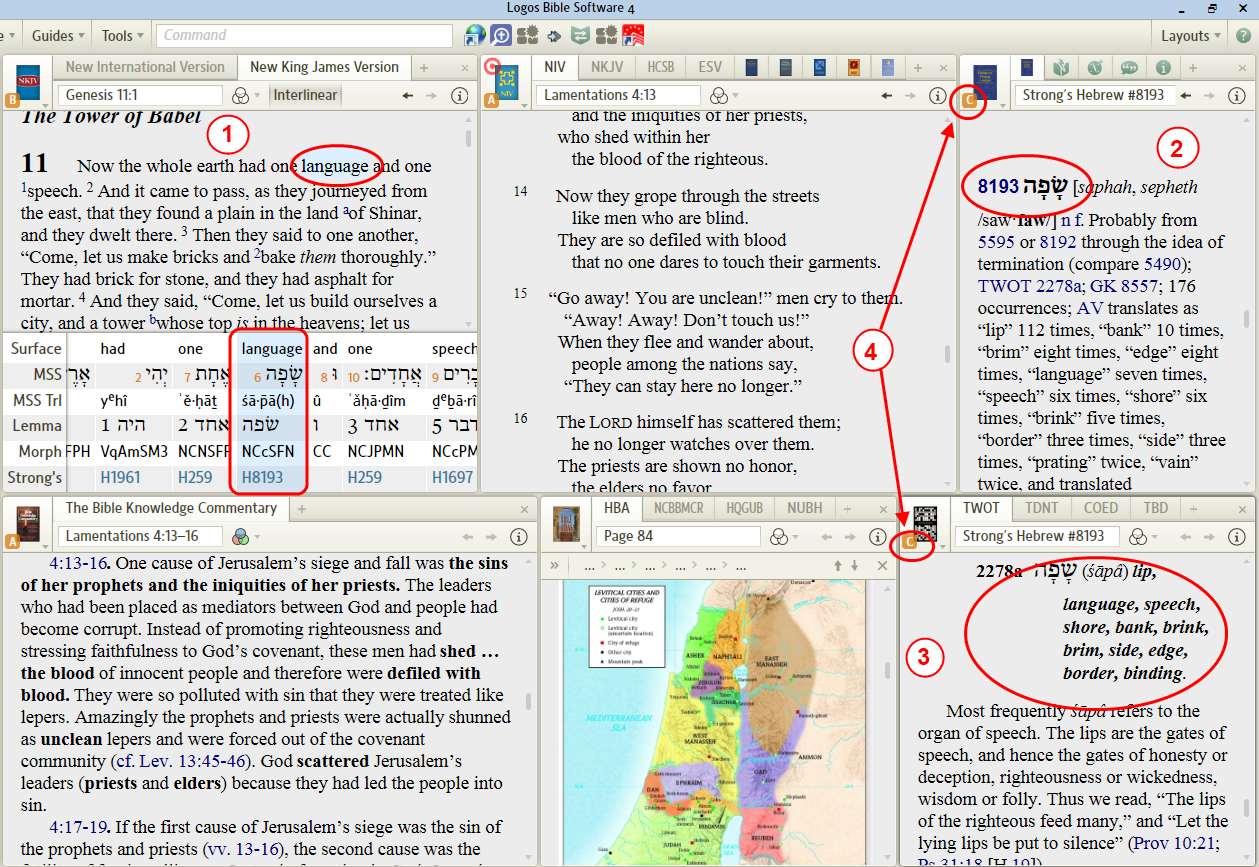This screenshot has width=1259, height=867.
Task: Click Strong's number H1961 in interlinear
Action: (x=120, y=478)
